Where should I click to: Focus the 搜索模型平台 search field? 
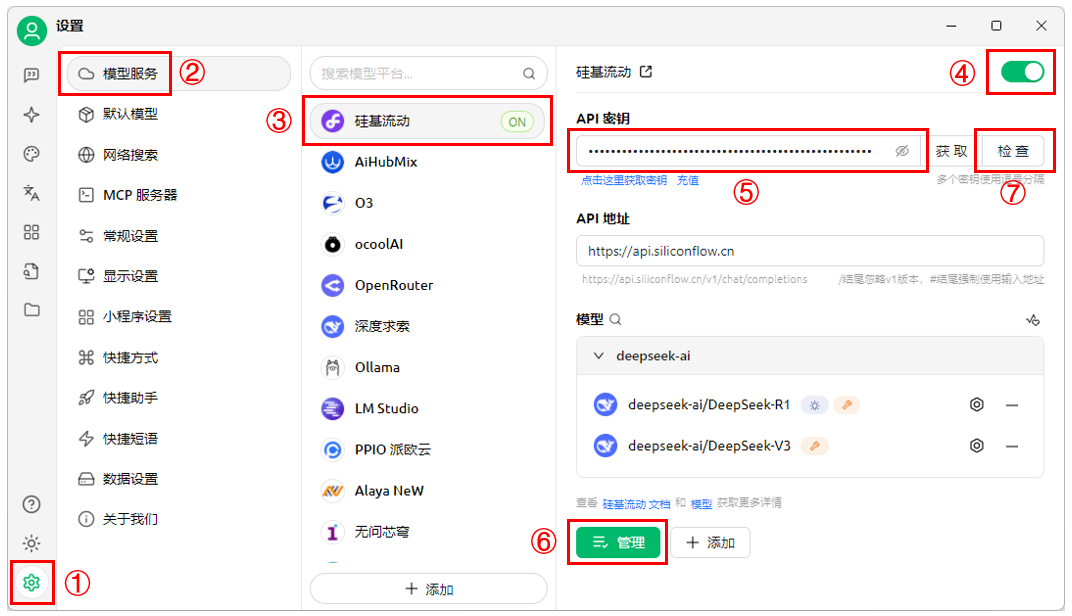coord(429,73)
